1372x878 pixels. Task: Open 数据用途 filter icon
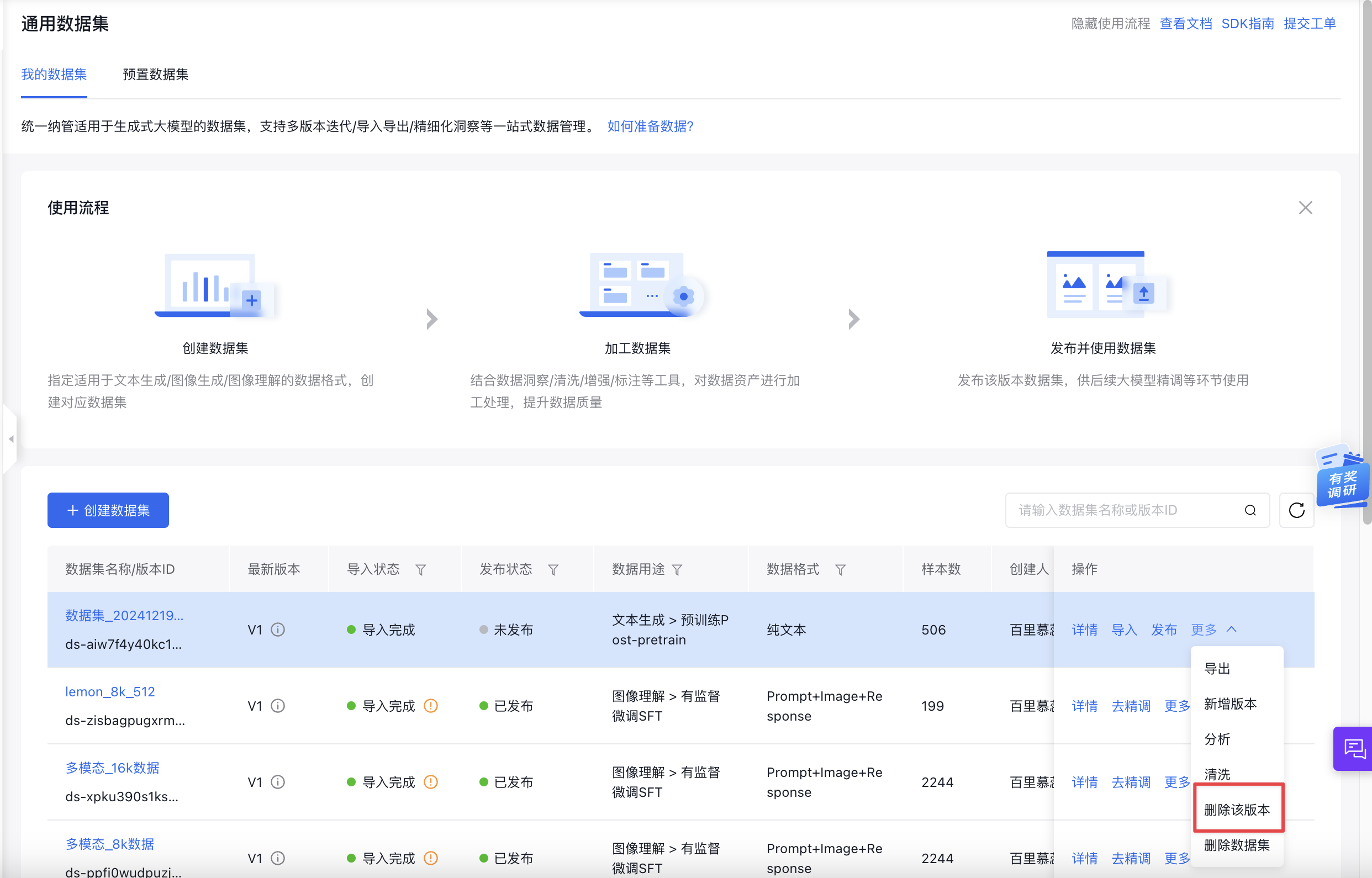click(677, 569)
